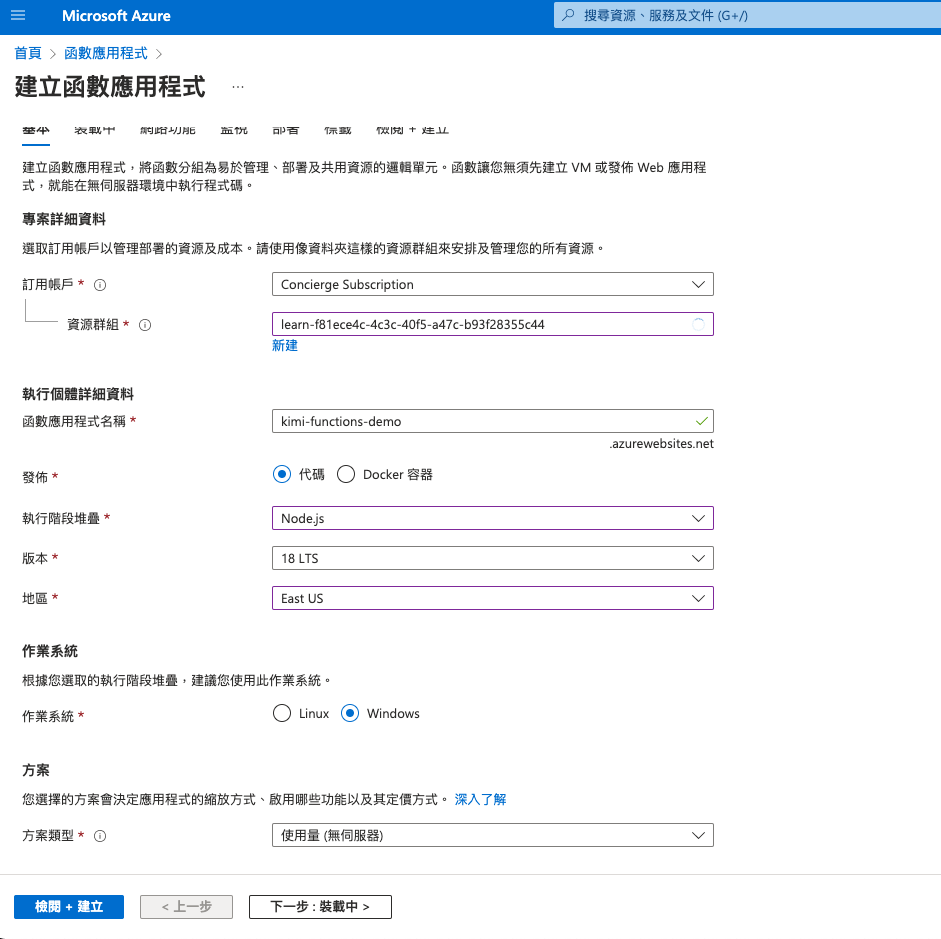Switch to the 檢閱 + 建立 tab
Viewport: 941px width, 939px height.
412,130
